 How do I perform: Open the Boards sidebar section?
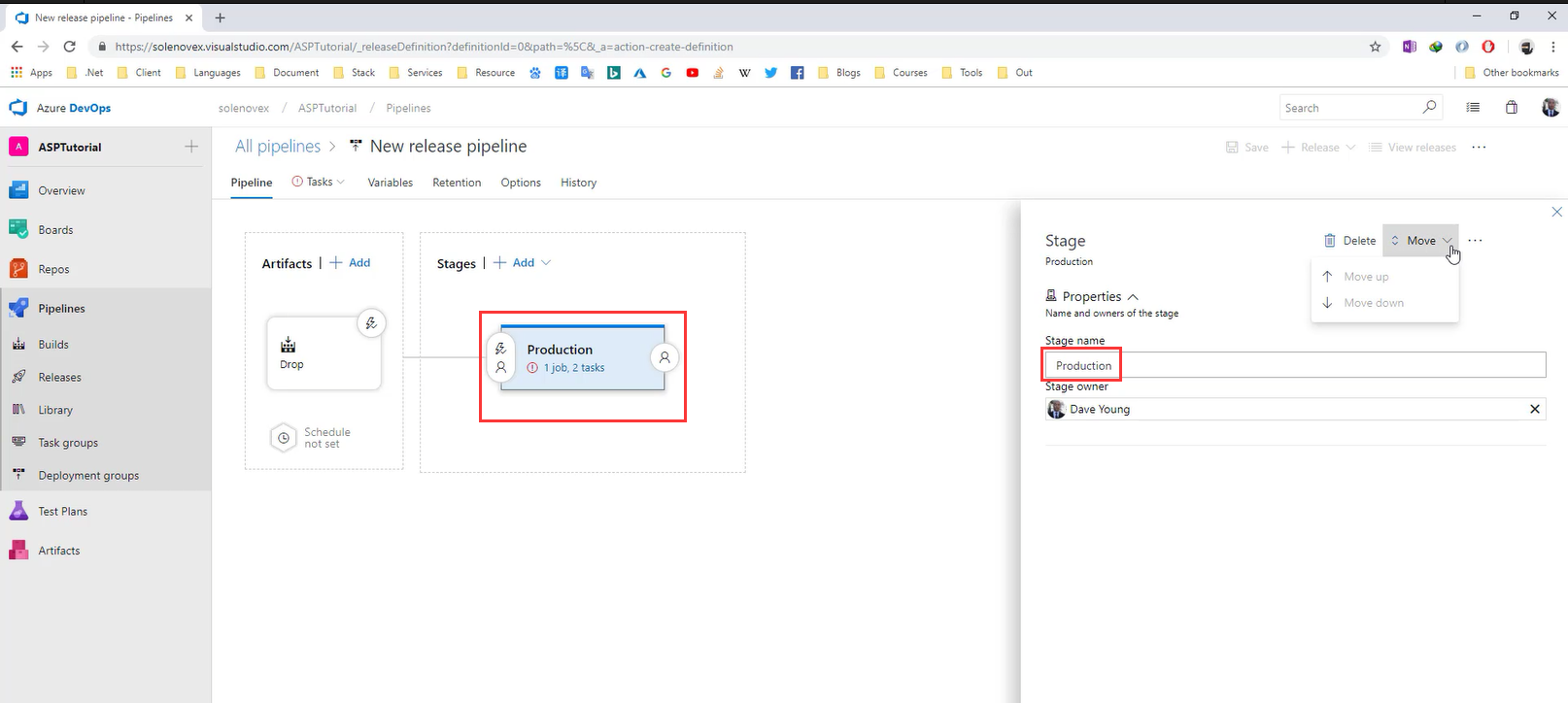[x=55, y=230]
